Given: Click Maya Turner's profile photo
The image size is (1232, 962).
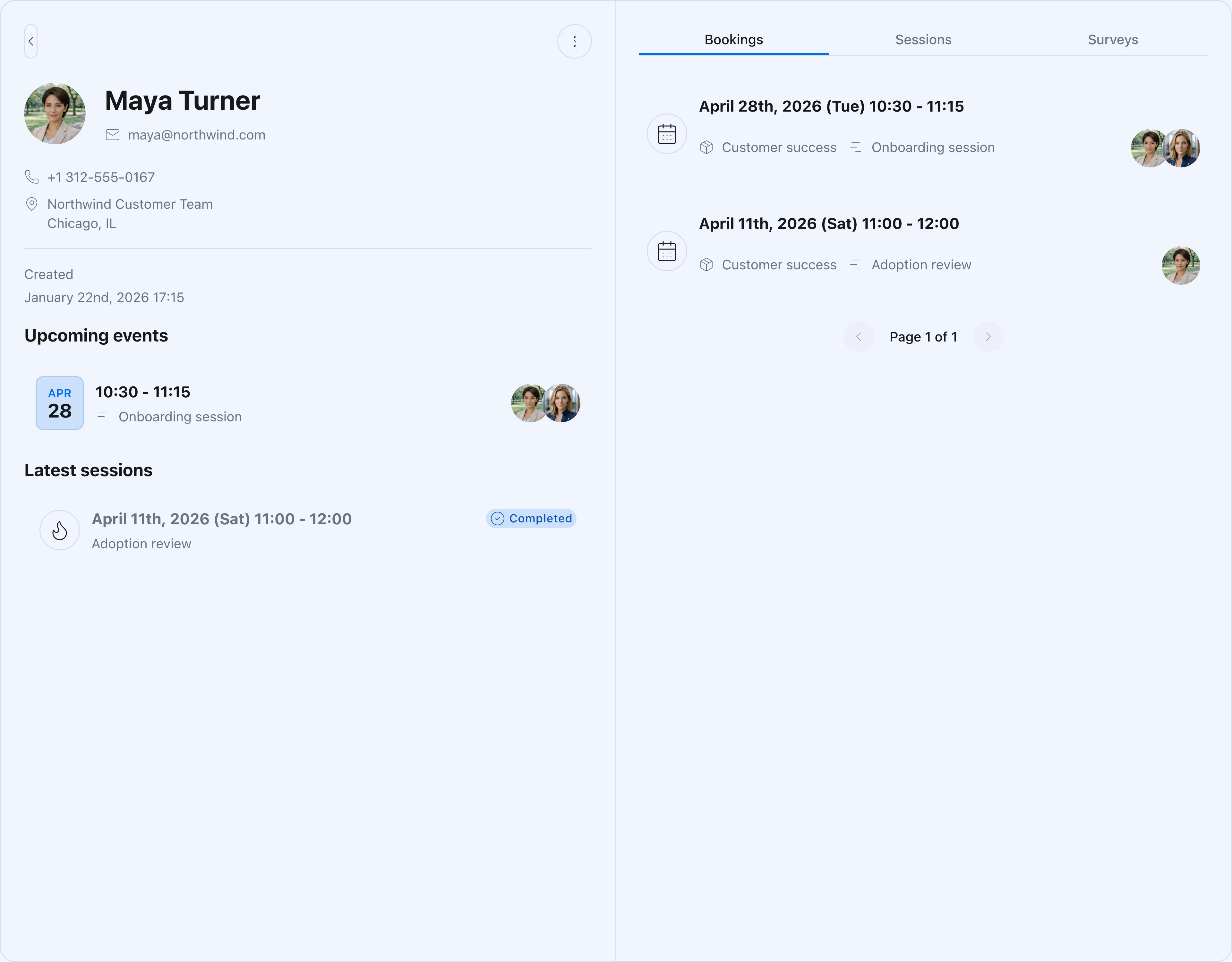Looking at the screenshot, I should [55, 113].
